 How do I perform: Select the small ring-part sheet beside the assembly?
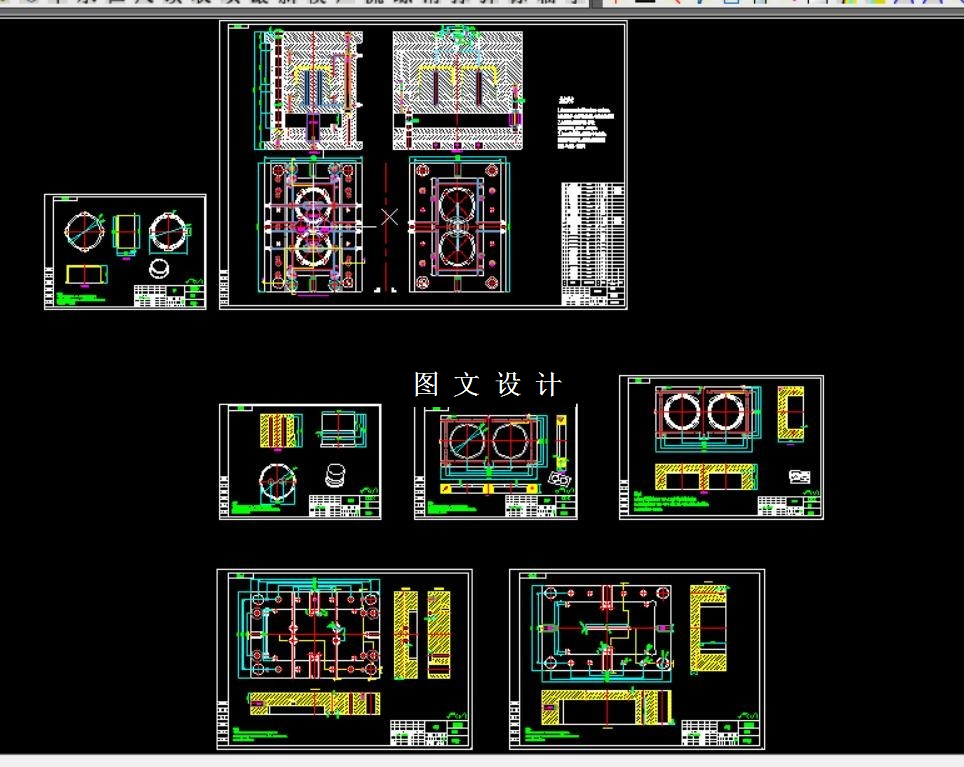125,252
